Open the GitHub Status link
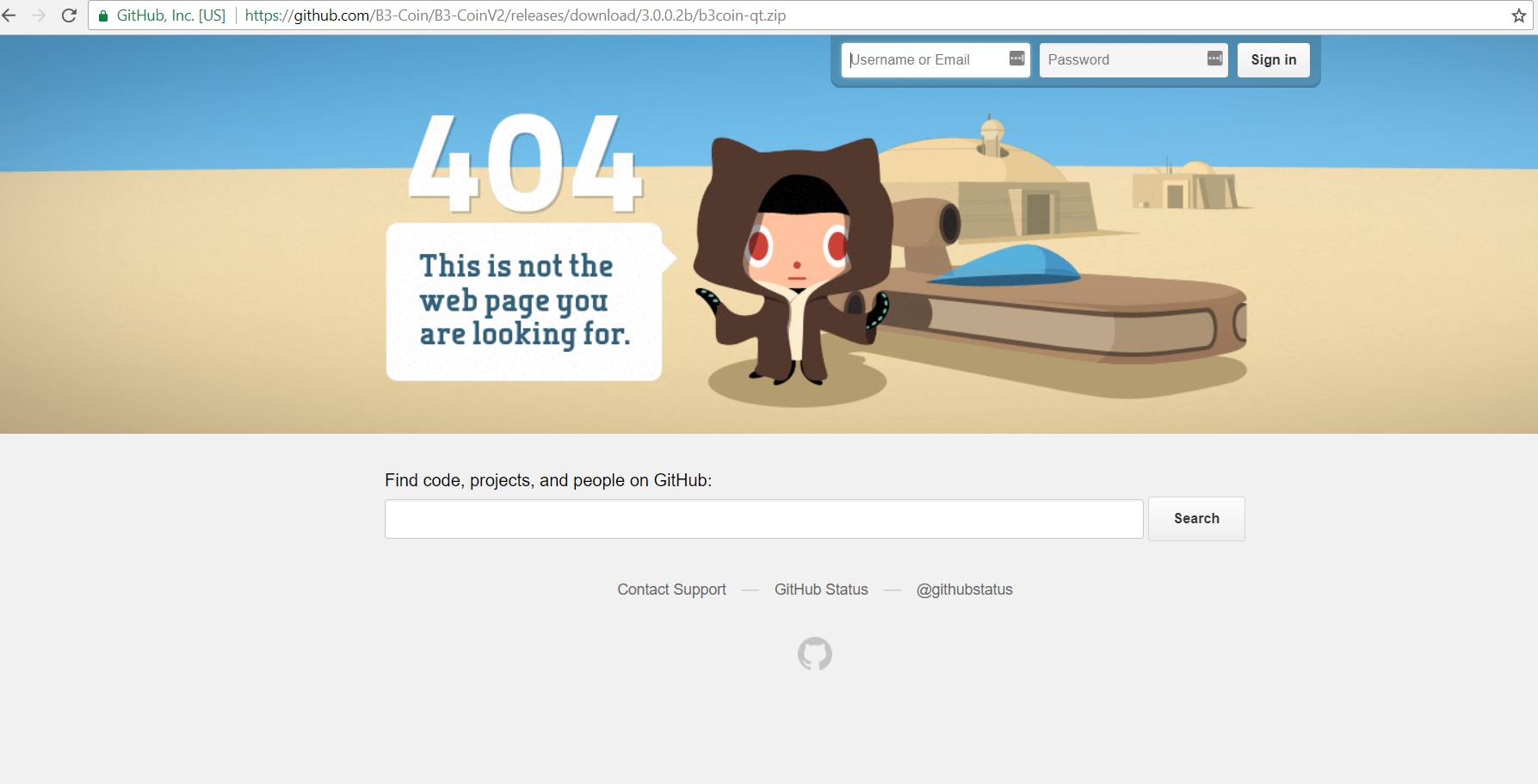 click(x=821, y=590)
